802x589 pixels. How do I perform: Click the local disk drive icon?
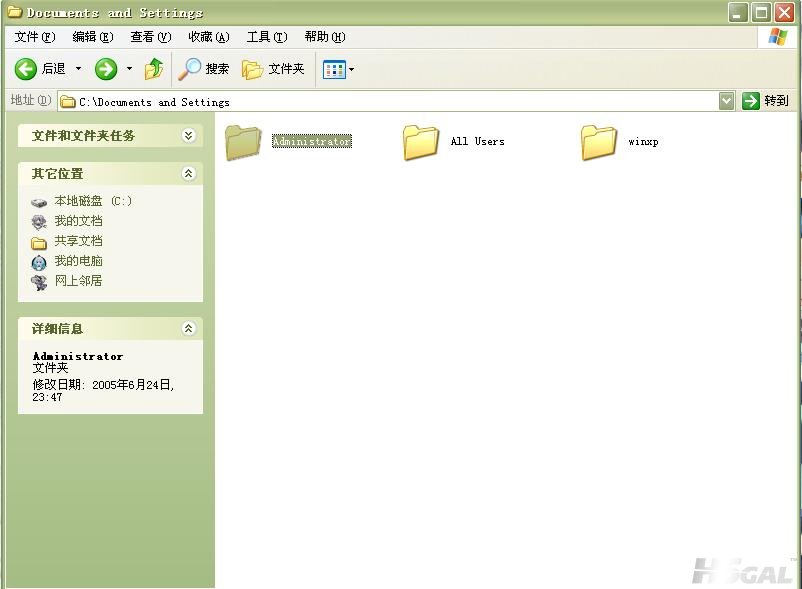click(39, 202)
